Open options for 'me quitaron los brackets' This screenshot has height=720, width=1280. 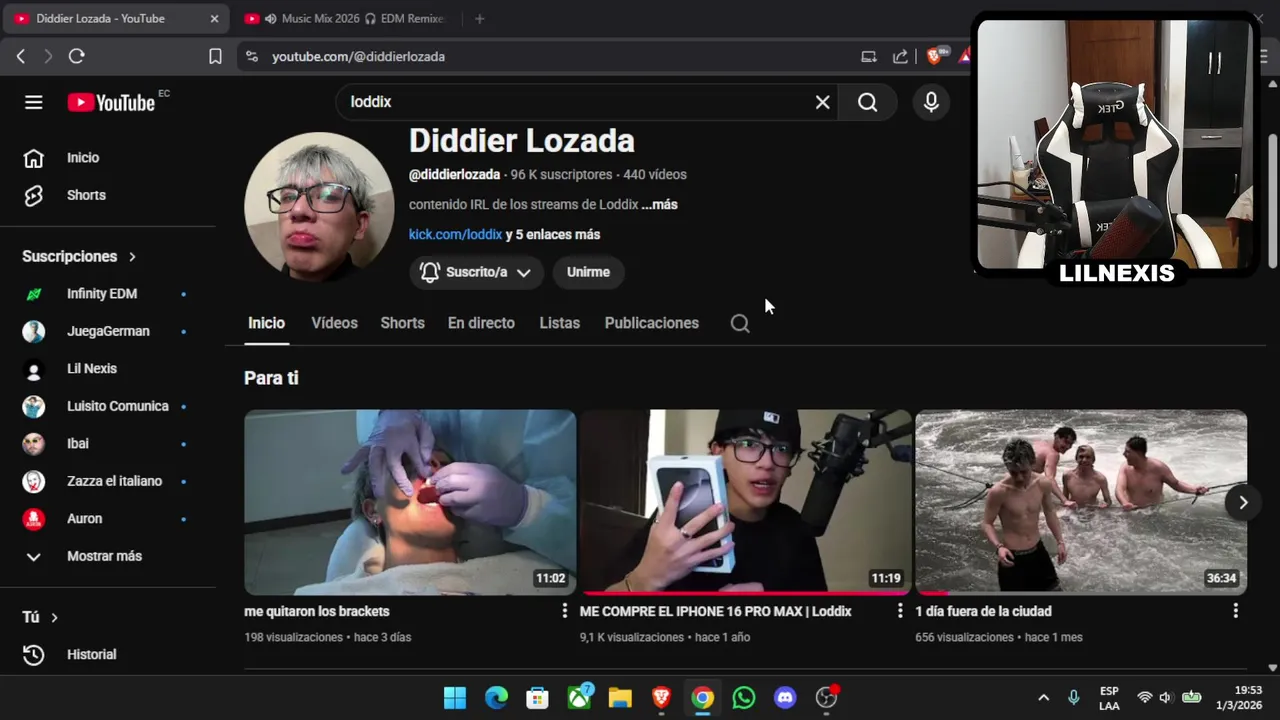coord(564,610)
